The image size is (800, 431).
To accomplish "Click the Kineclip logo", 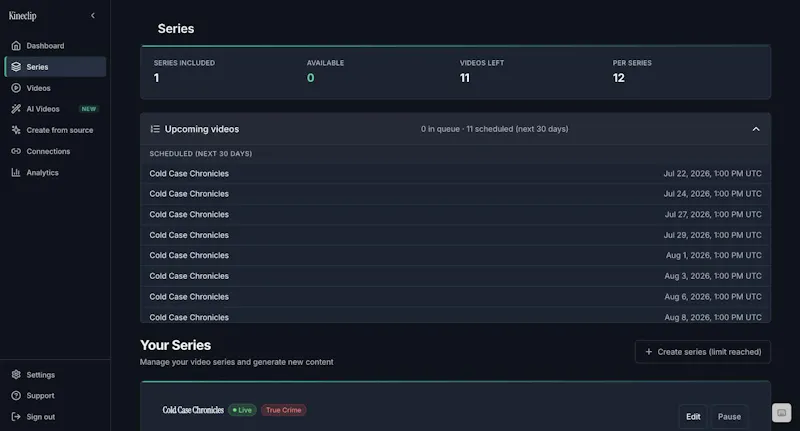I will pos(22,16).
